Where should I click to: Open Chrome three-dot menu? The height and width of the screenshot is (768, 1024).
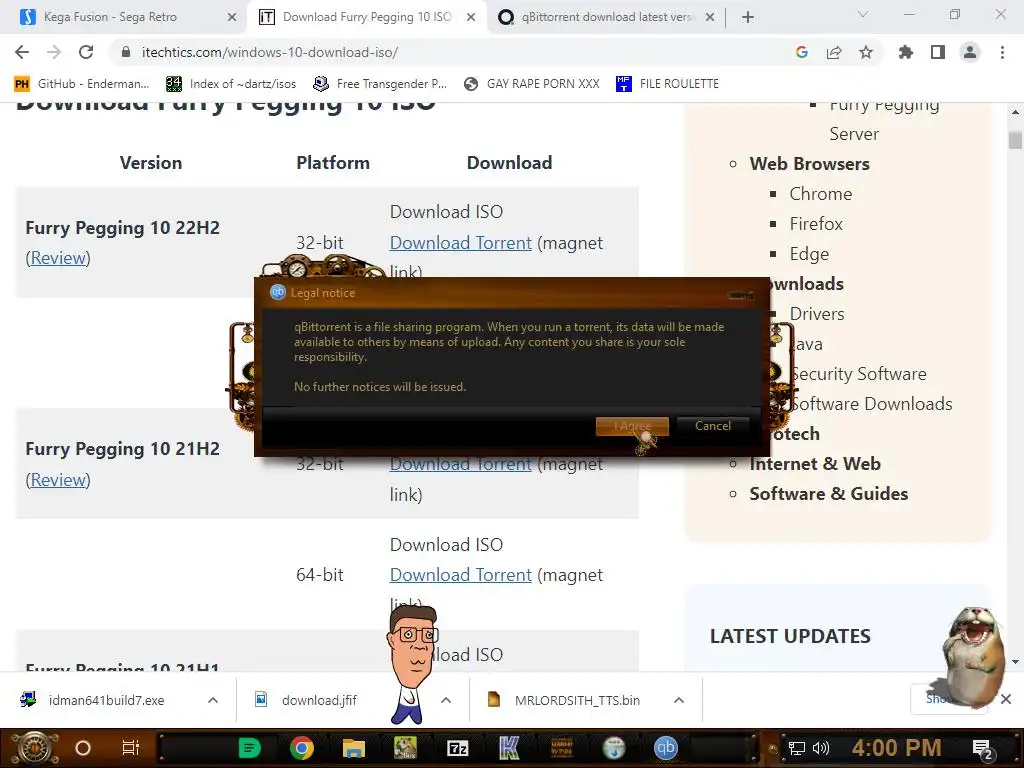1002,52
